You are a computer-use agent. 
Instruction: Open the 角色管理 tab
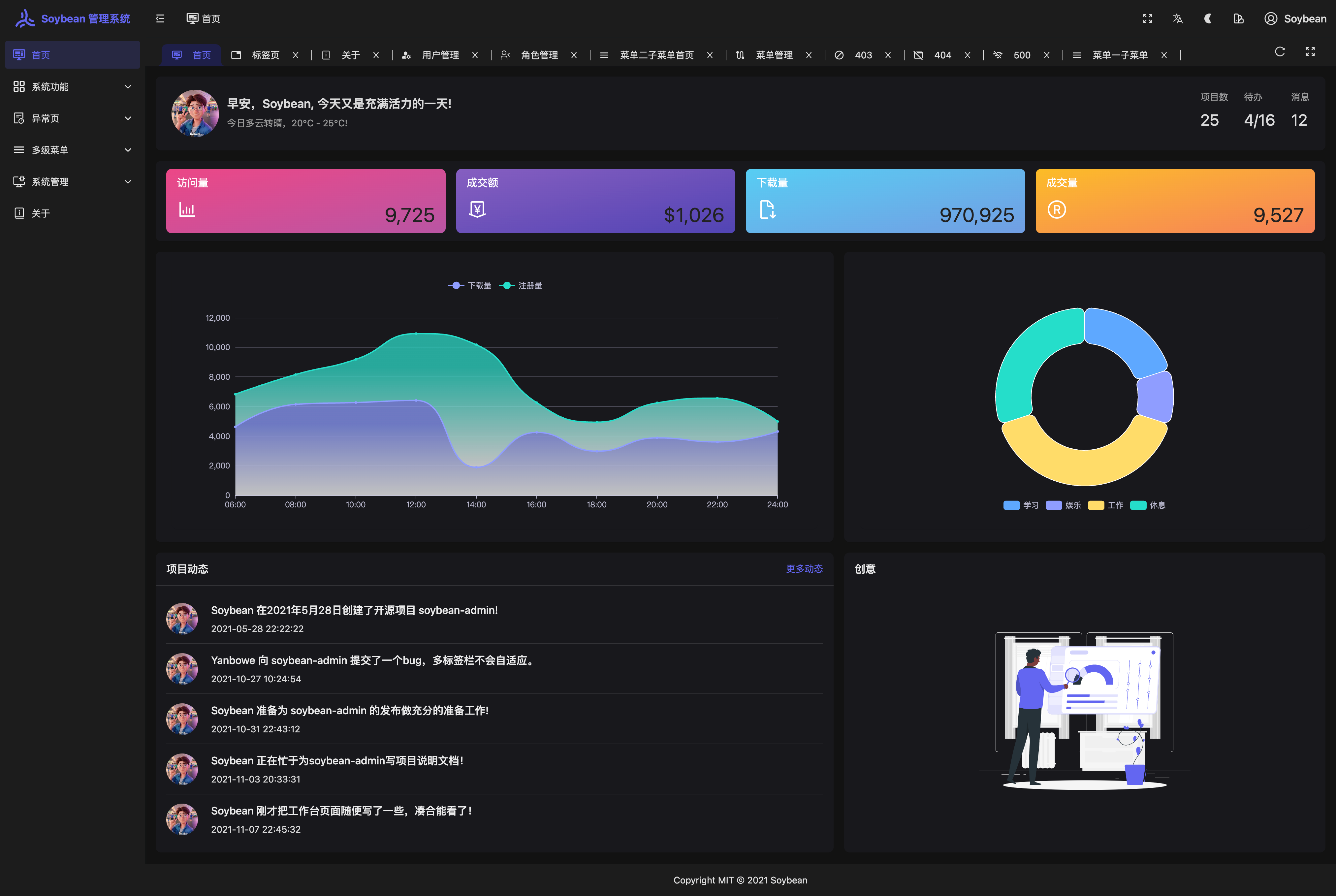(539, 55)
